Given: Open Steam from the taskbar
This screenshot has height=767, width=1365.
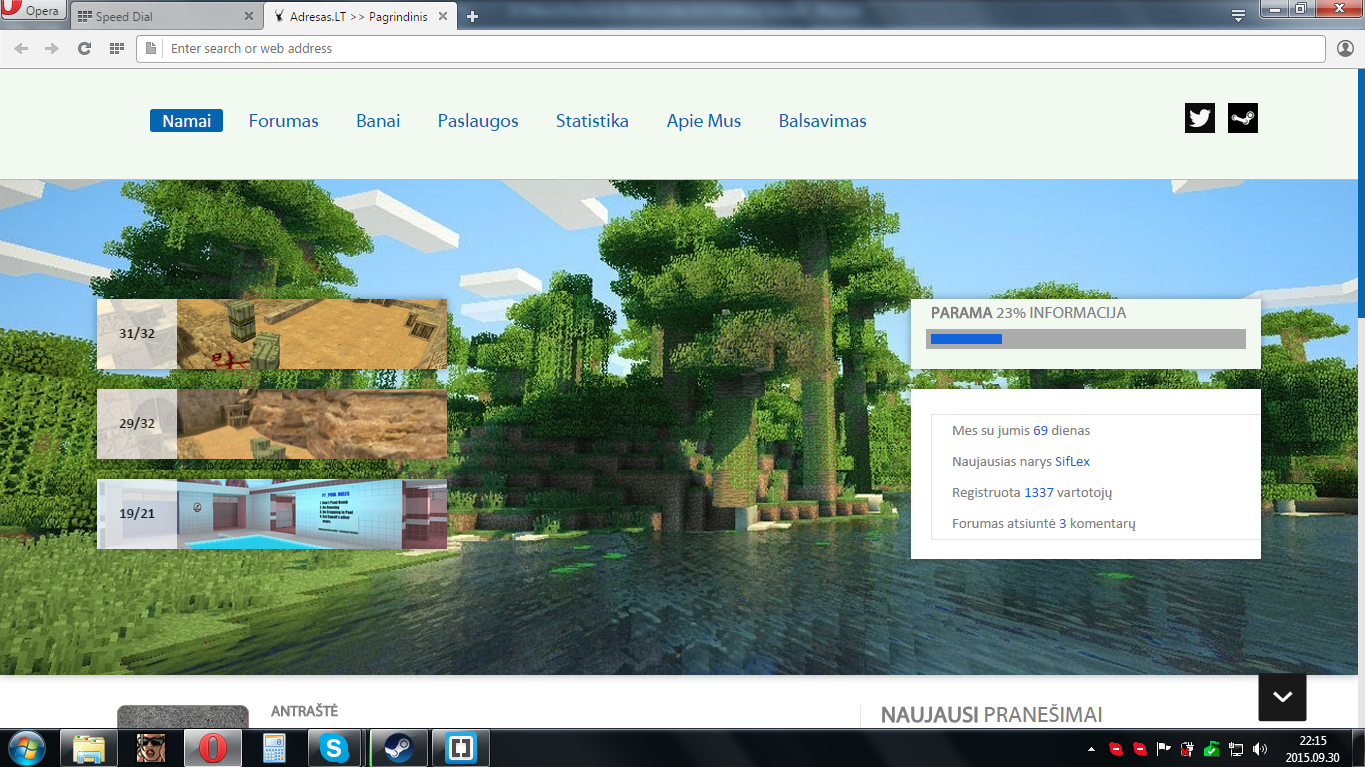Looking at the screenshot, I should 399,747.
